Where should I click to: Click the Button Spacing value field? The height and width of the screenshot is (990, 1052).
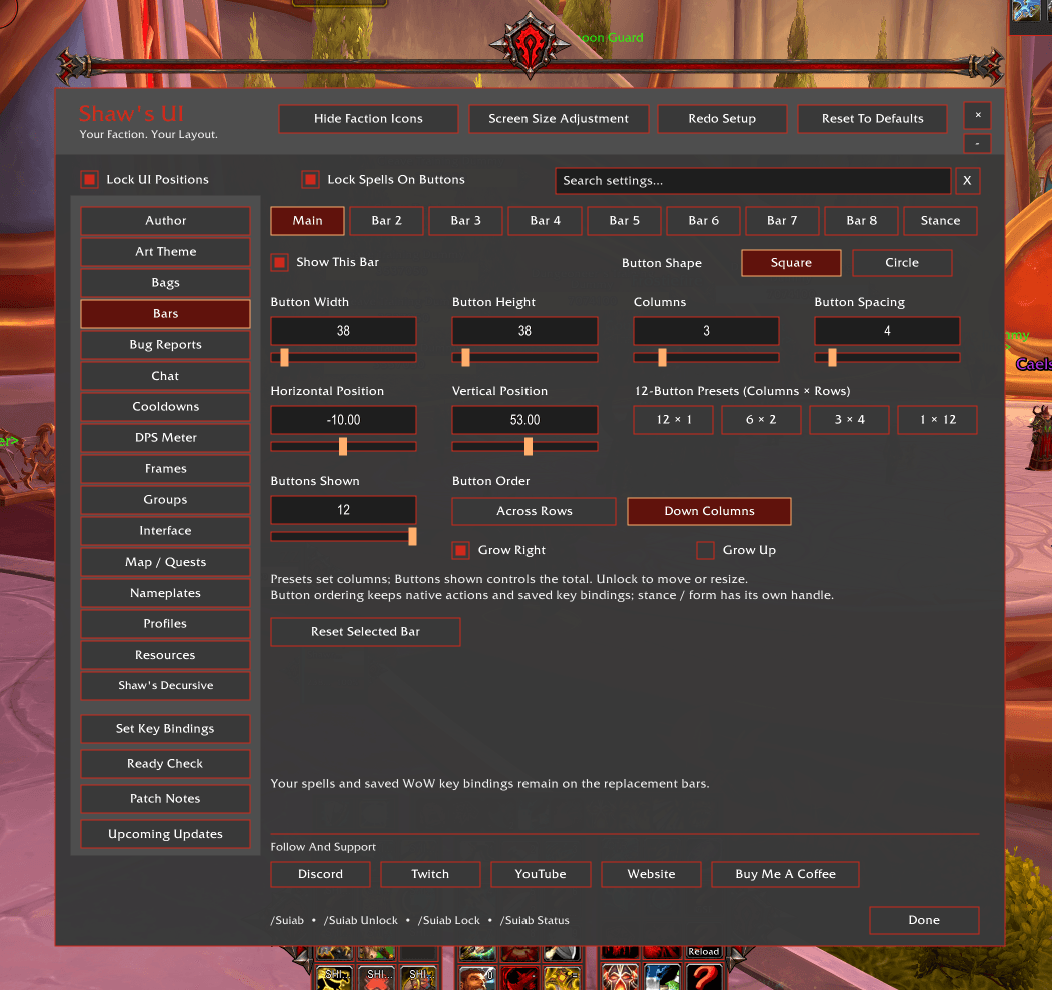(x=887, y=331)
